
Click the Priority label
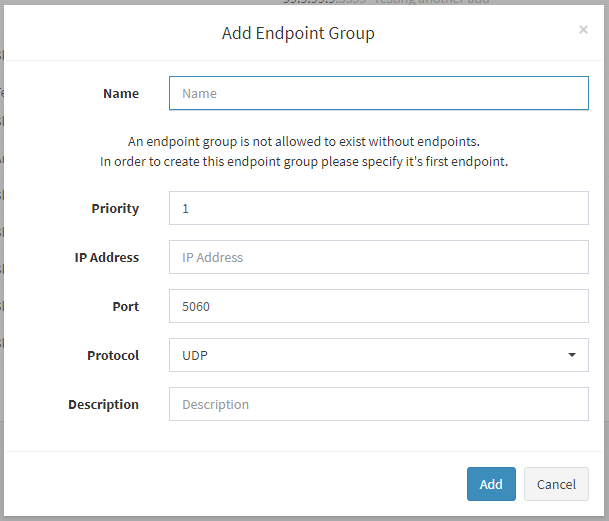click(x=115, y=209)
